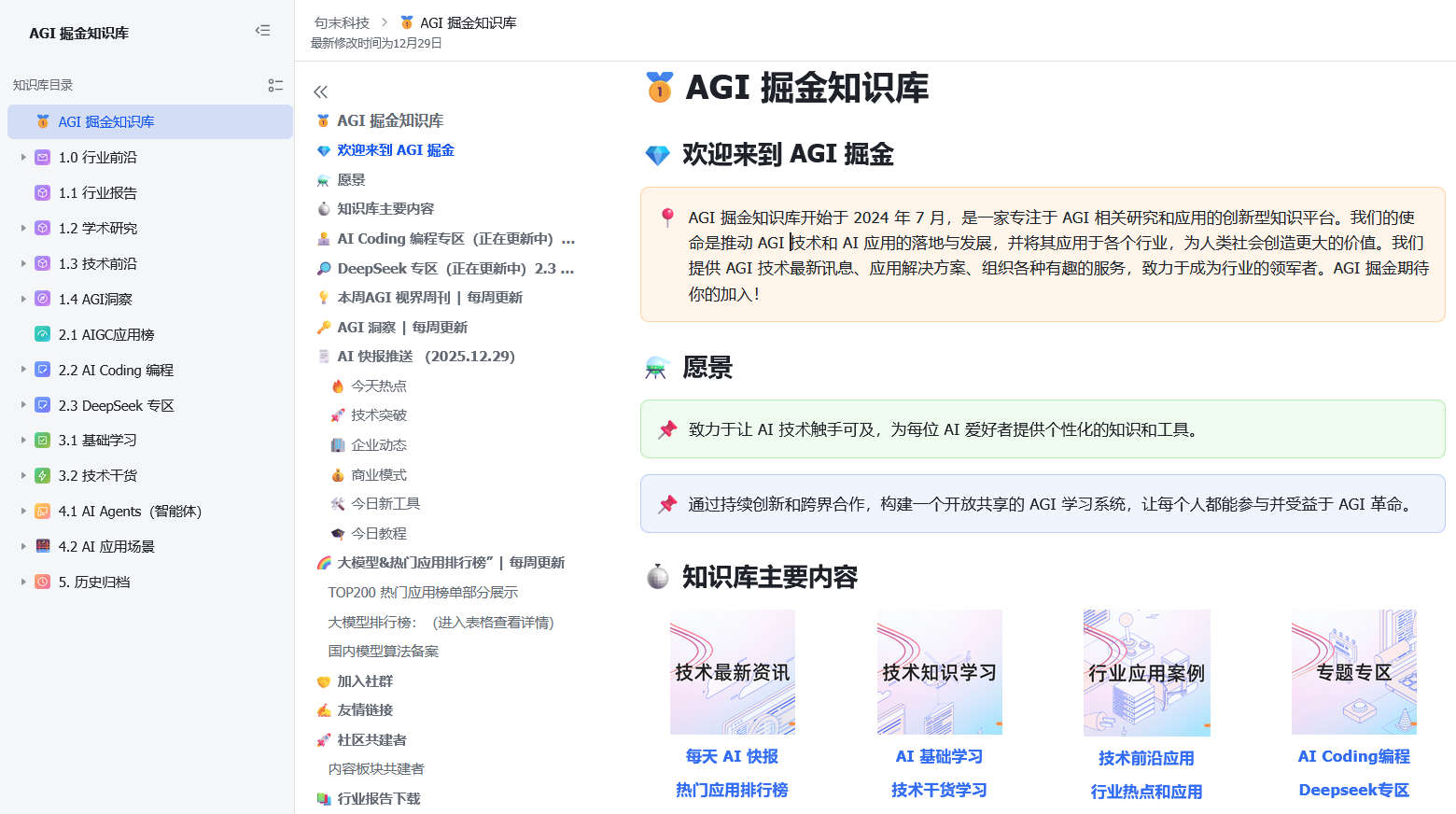Jump to 国内模型算法备案 outline entry
The height and width of the screenshot is (814, 1456).
click(x=384, y=652)
